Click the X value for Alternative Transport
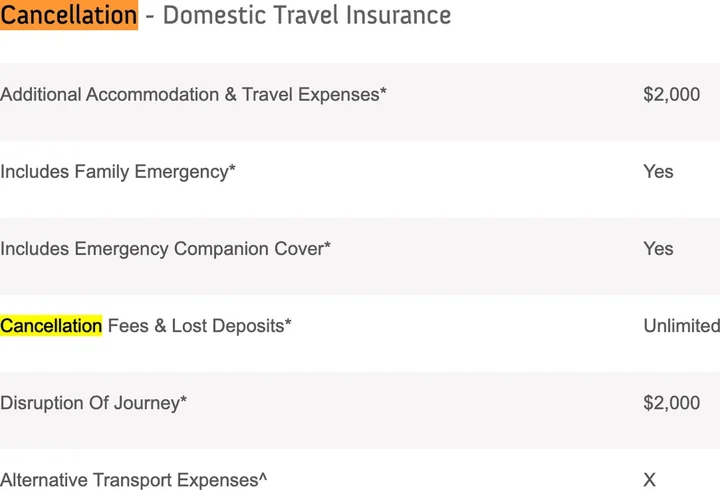The image size is (720, 490). (x=650, y=480)
